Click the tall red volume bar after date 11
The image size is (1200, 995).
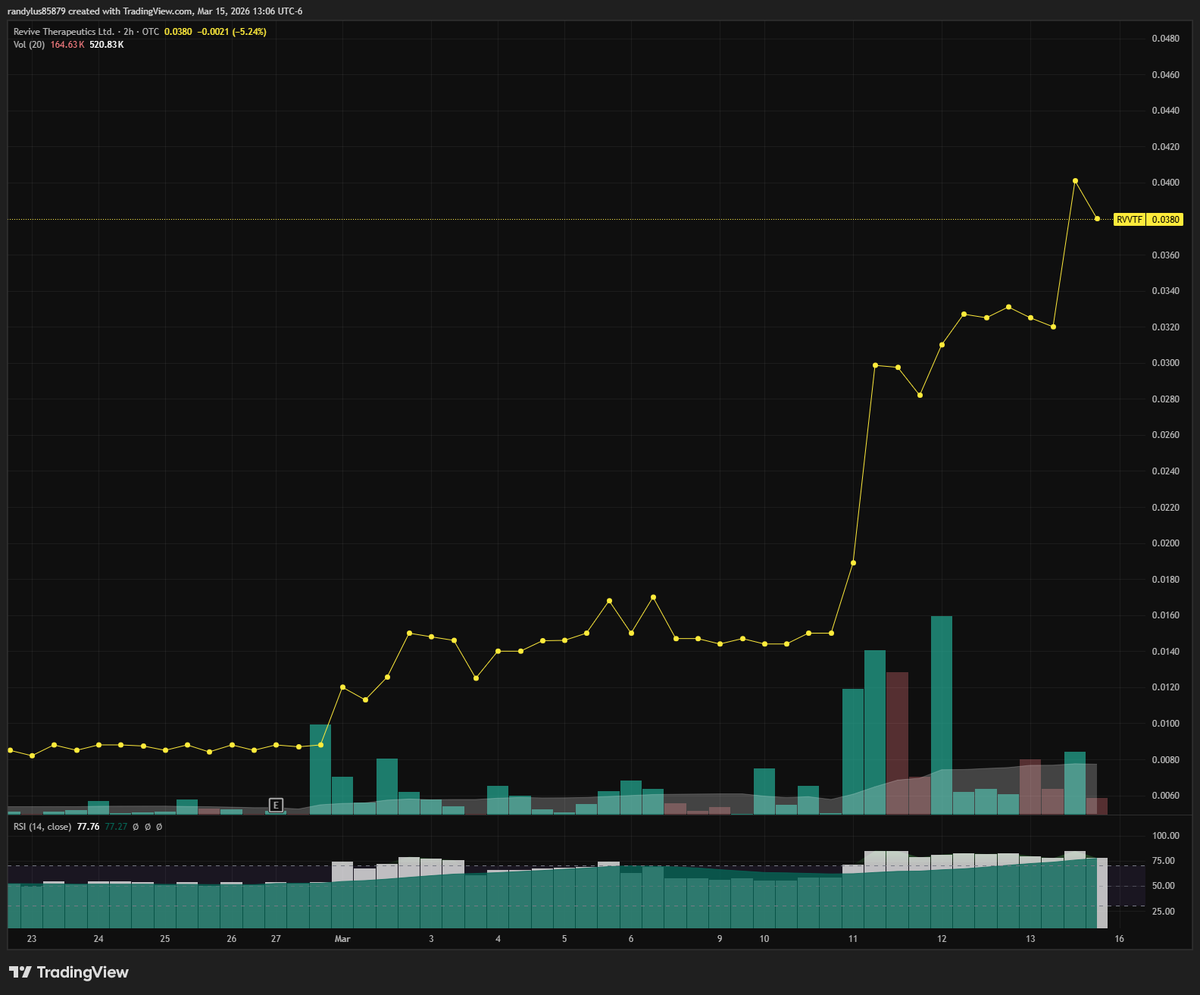point(897,743)
